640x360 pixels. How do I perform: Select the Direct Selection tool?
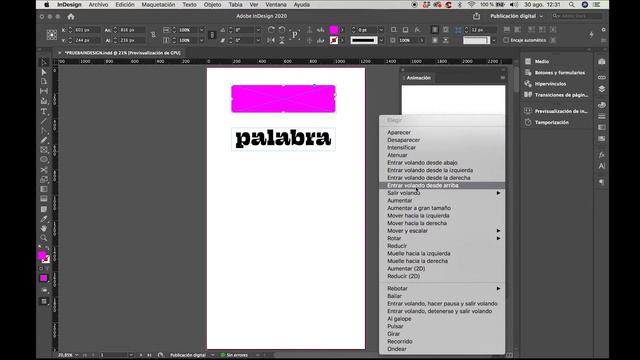point(44,72)
